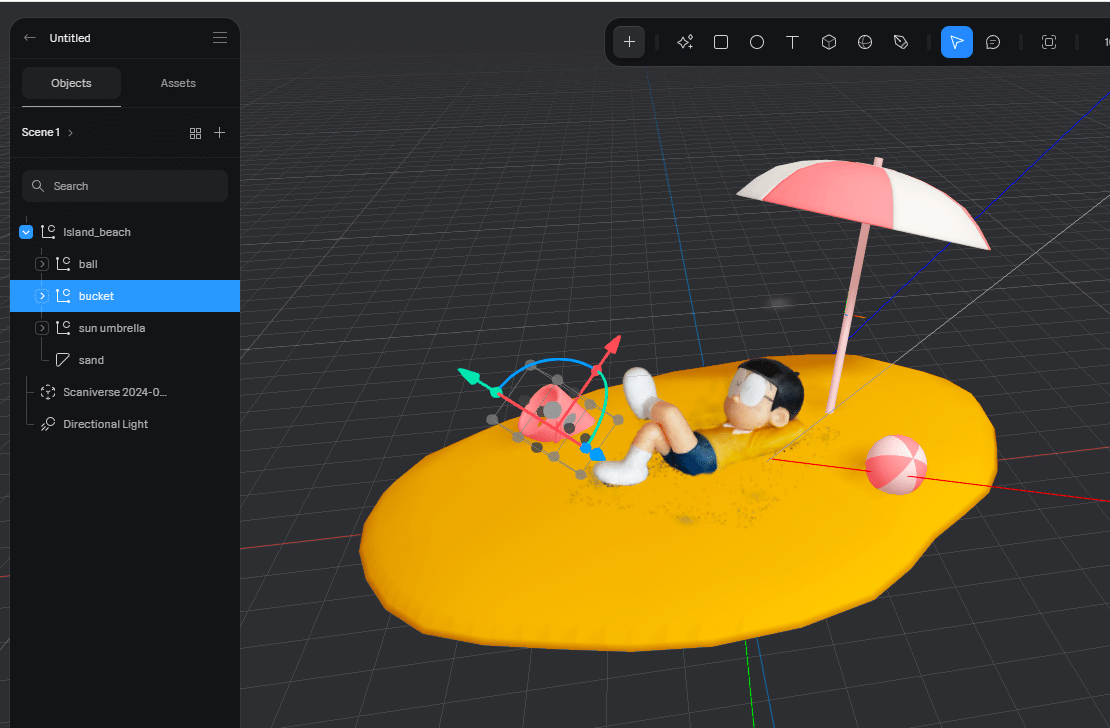The height and width of the screenshot is (728, 1110).
Task: Select the Scaniverse 2024-0... object
Action: click(125, 392)
